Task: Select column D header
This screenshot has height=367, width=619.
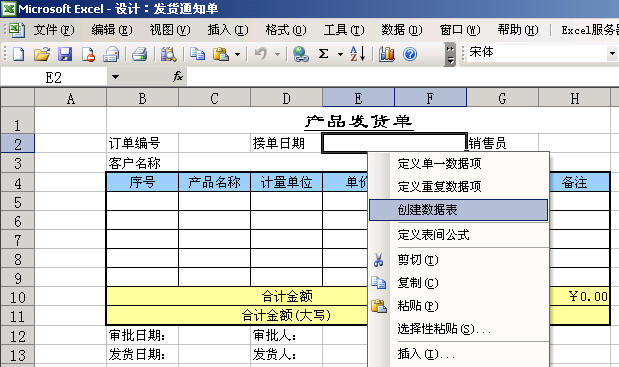Action: coord(286,98)
